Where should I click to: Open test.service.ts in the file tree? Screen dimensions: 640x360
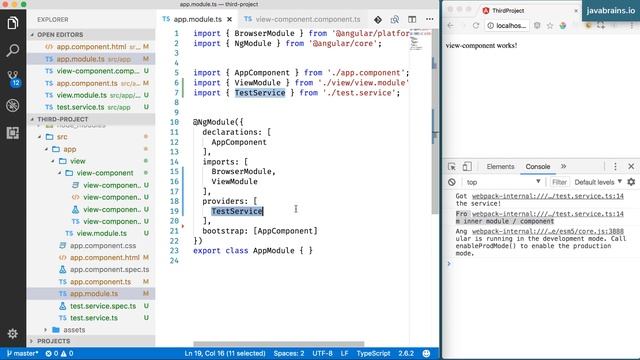91,318
